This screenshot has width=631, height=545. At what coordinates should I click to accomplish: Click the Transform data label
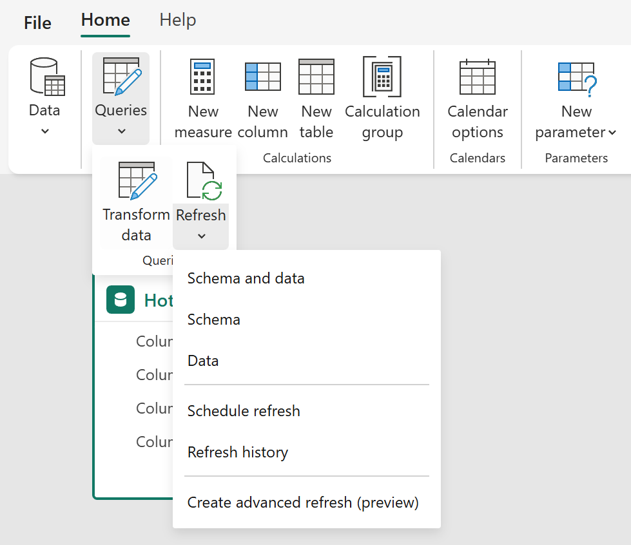pos(136,225)
